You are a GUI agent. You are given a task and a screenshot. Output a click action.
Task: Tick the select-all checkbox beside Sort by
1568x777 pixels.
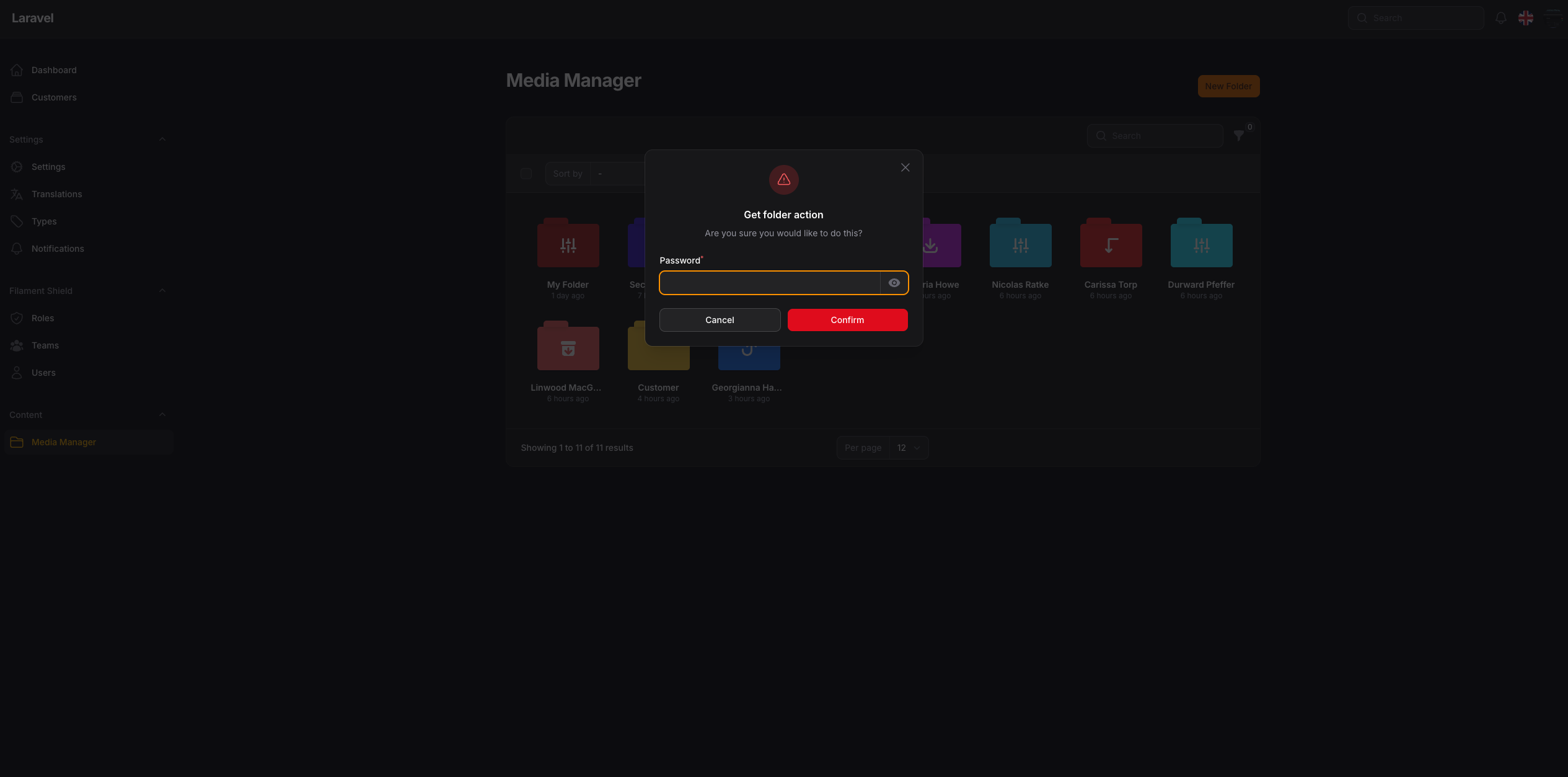coord(526,174)
